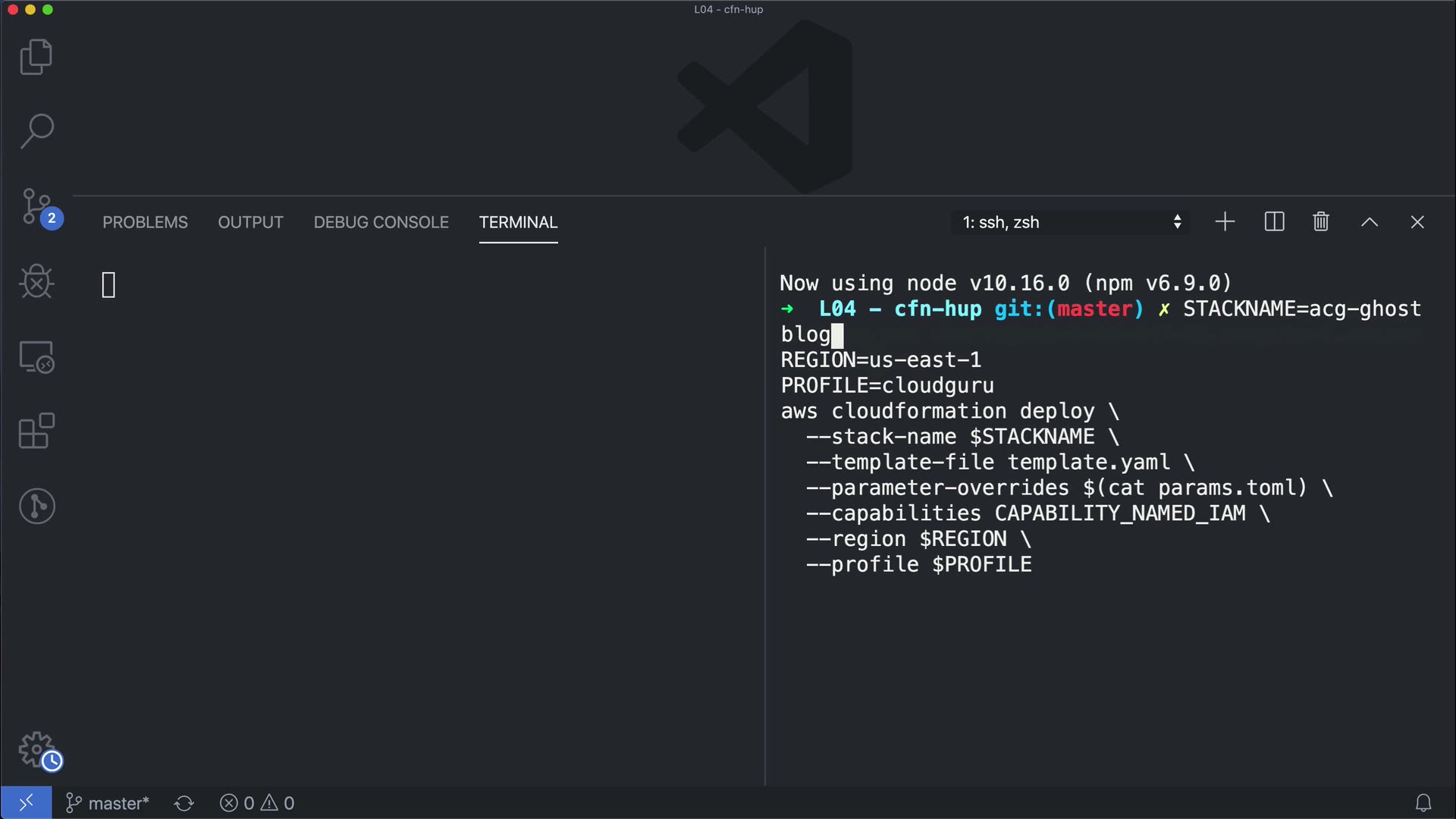The height and width of the screenshot is (819, 1456).
Task: Open remote window indicator in status bar
Action: coord(26,802)
